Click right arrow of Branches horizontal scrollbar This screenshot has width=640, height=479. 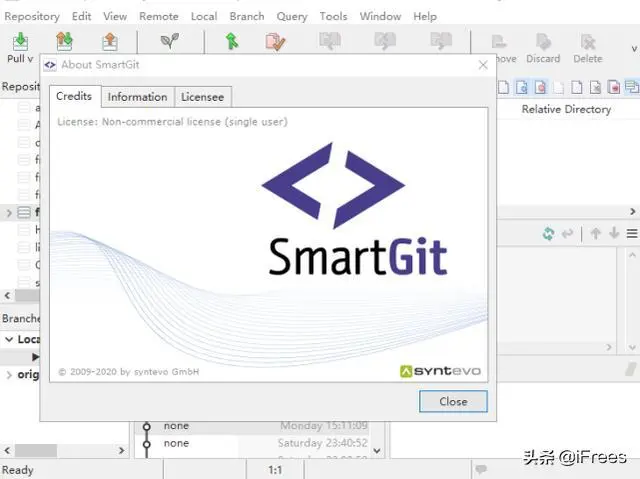pyautogui.click(x=121, y=450)
